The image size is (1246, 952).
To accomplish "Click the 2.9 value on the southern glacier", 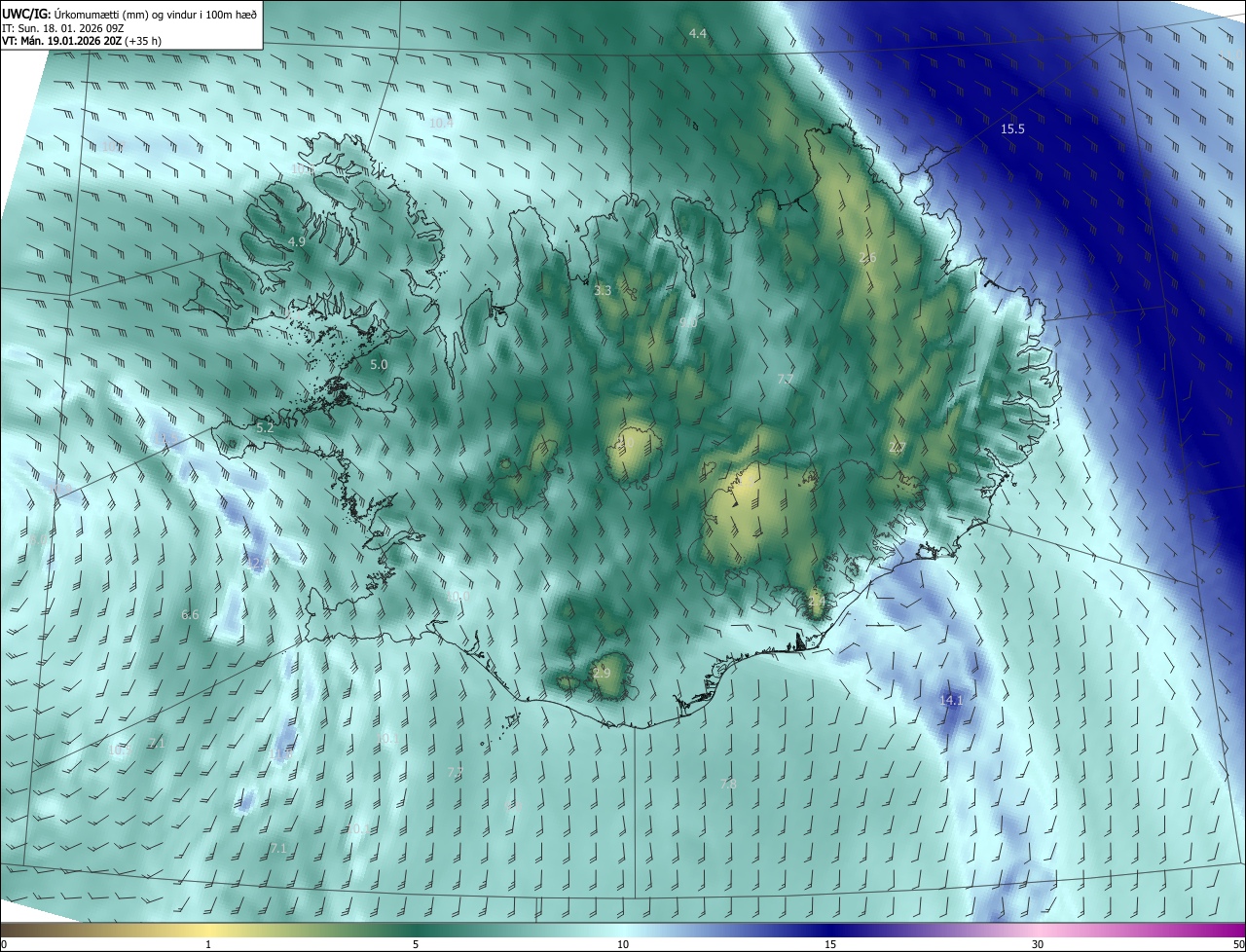I will (x=602, y=674).
